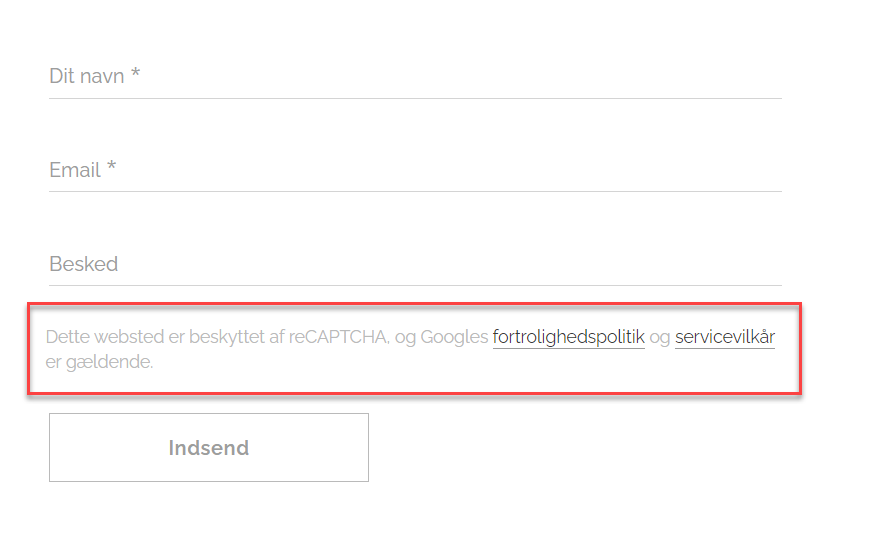Viewport: 891px width, 533px height.
Task: Open the servicevilkår link
Action: point(724,337)
